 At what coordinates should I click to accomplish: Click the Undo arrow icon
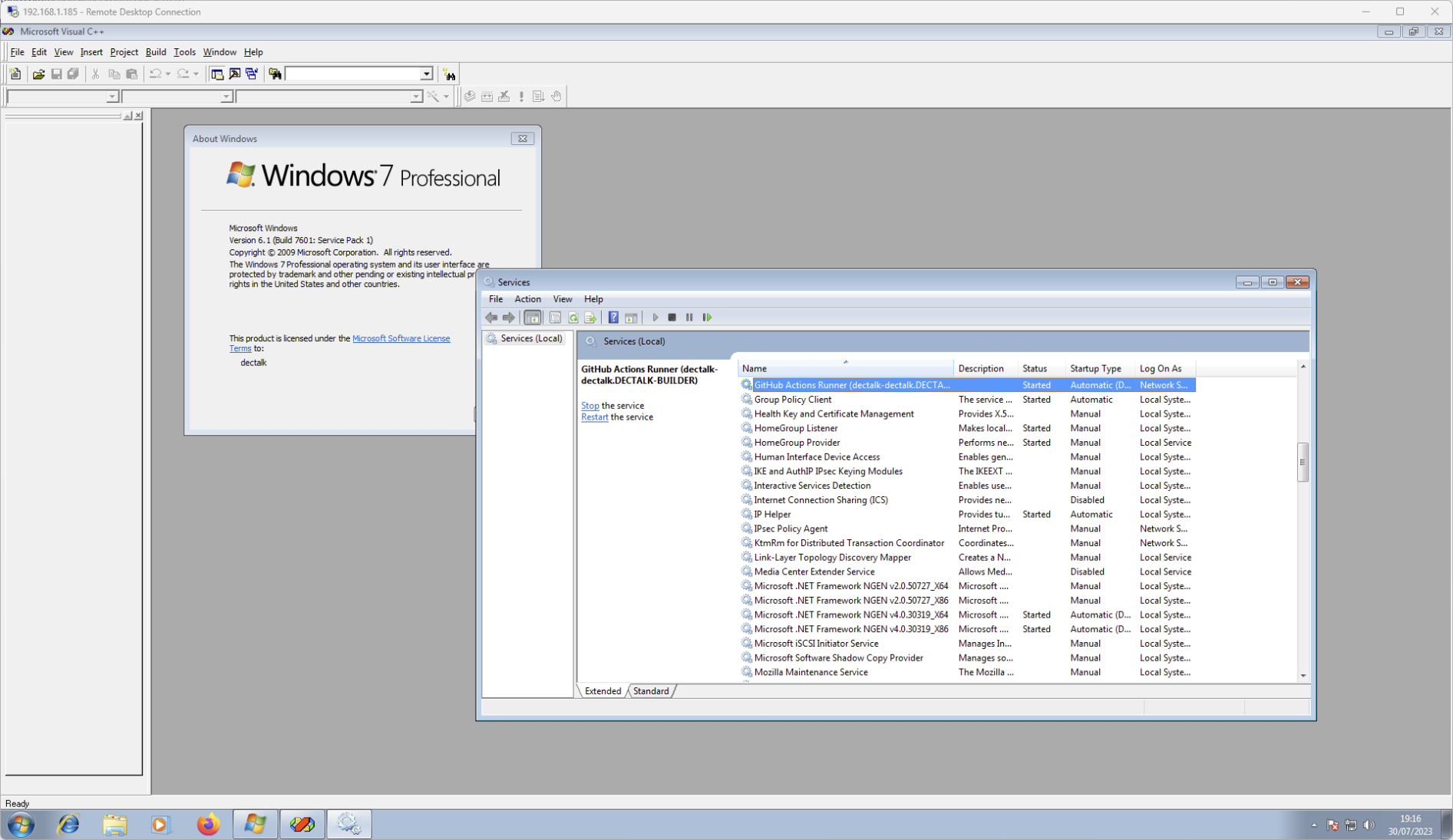coord(155,74)
